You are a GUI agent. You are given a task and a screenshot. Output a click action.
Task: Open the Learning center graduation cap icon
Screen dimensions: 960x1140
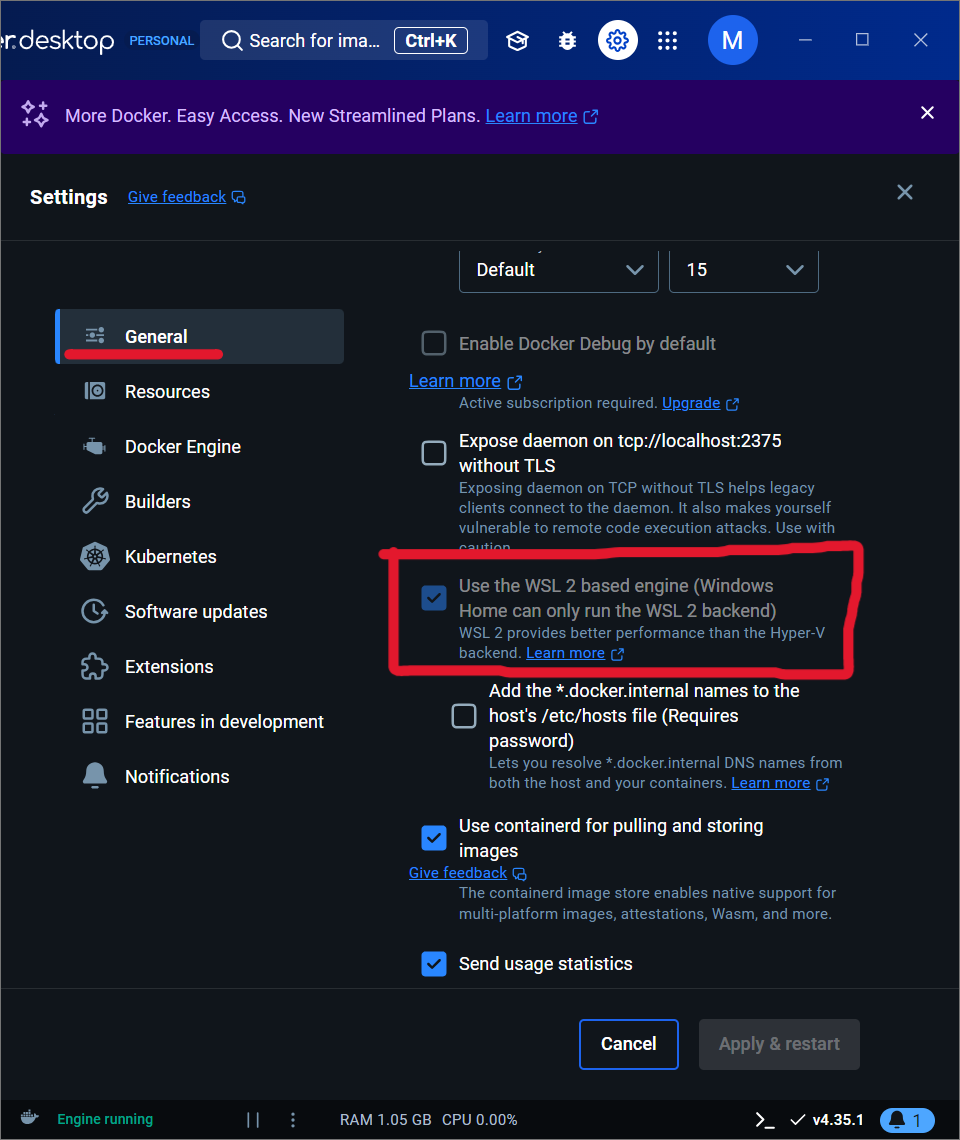pos(517,41)
